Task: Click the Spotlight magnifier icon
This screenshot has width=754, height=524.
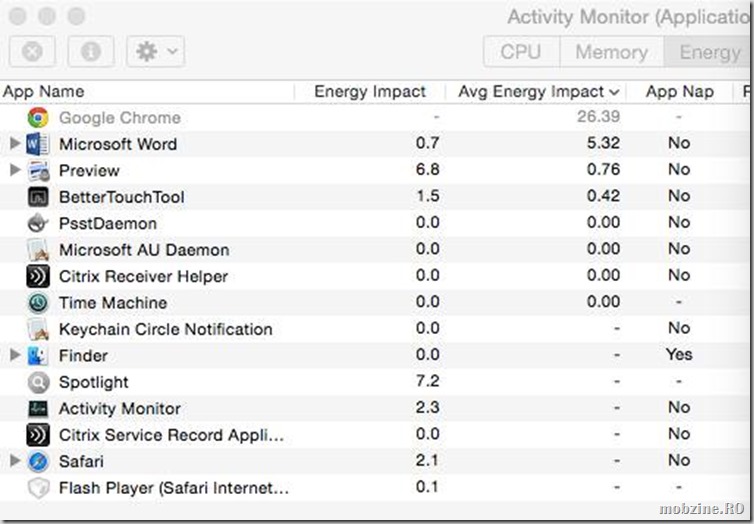Action: tap(38, 382)
